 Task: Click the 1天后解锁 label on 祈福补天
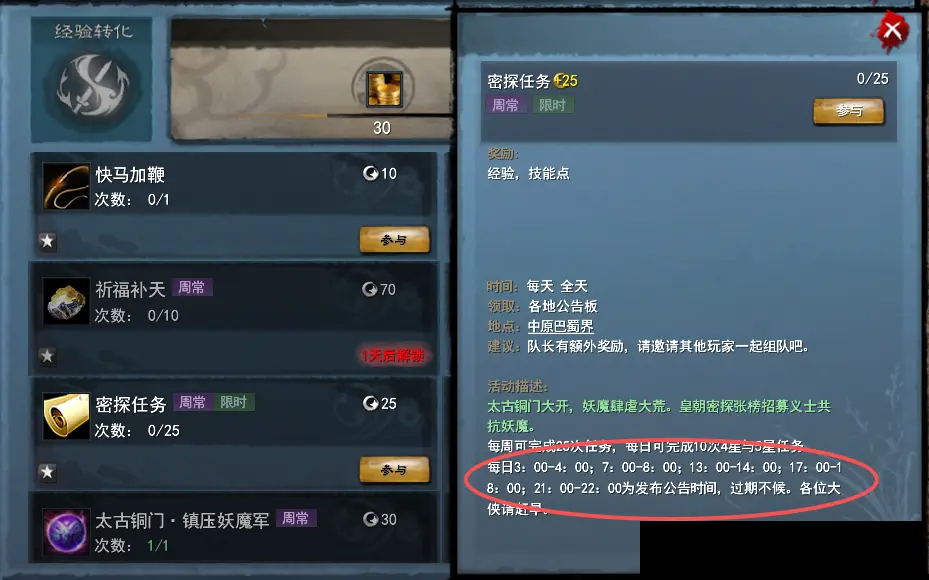click(393, 355)
